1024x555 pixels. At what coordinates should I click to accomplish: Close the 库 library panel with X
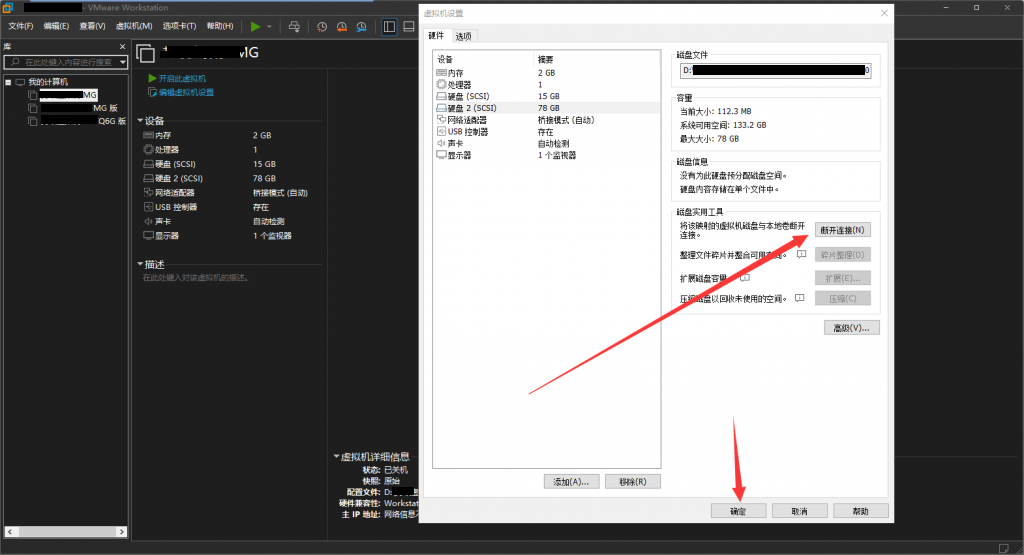[x=122, y=46]
